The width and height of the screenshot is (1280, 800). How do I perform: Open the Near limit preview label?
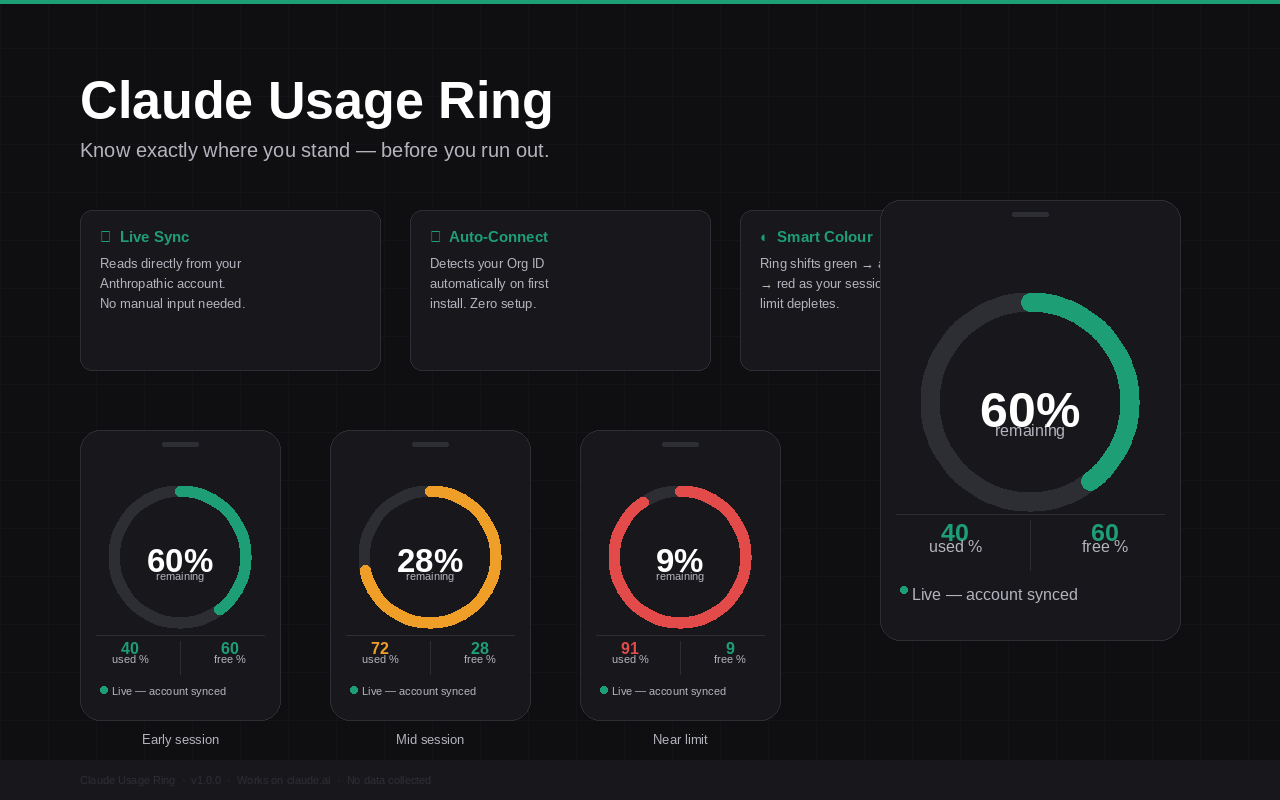[680, 740]
